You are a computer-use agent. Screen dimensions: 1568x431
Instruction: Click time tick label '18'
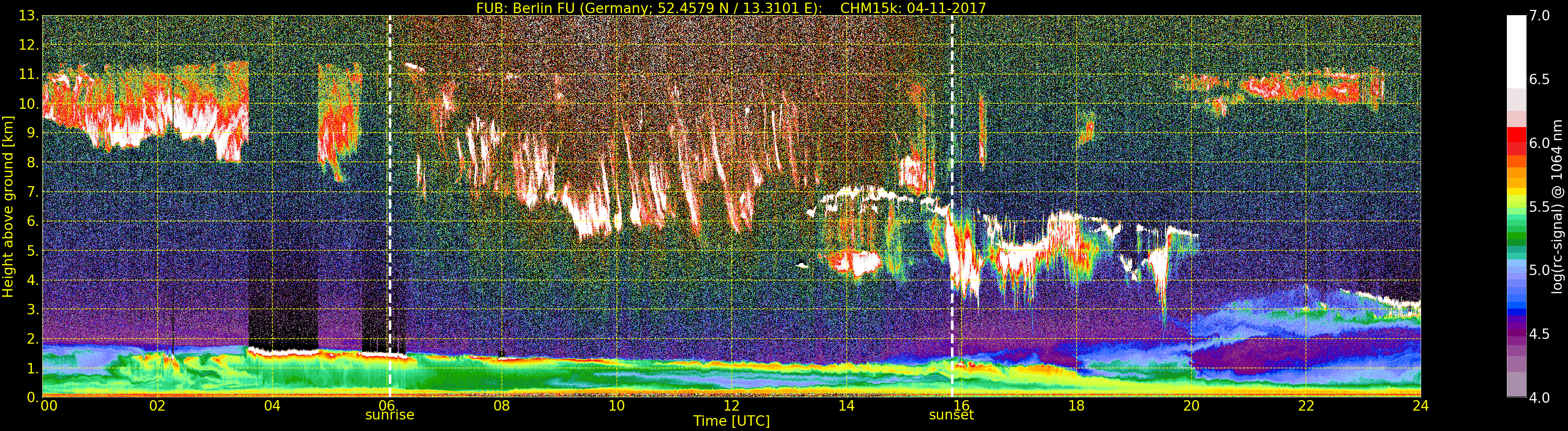[x=1076, y=405]
